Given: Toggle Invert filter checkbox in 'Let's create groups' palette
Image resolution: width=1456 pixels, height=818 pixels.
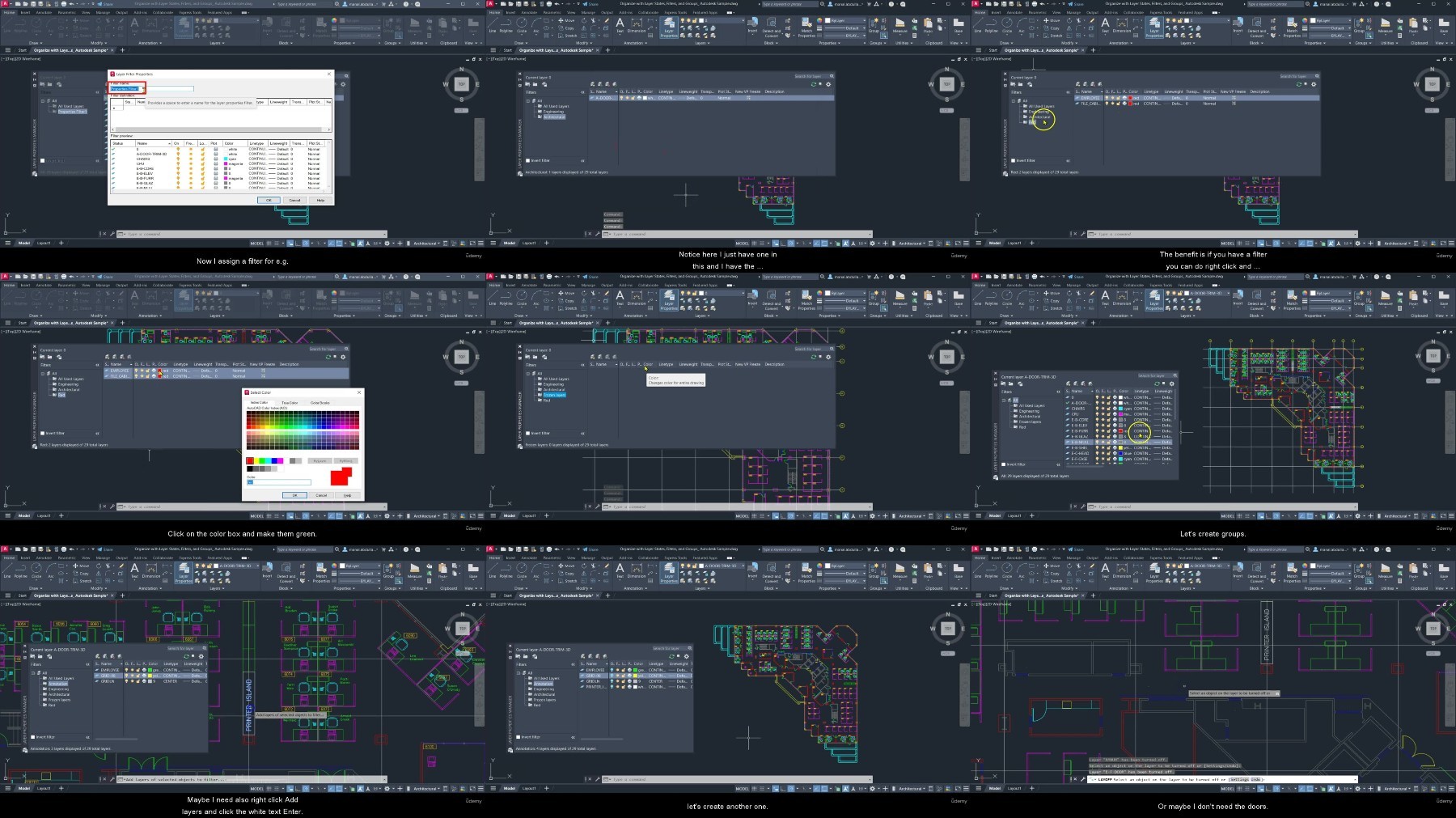Looking at the screenshot, I should tap(1004, 464).
